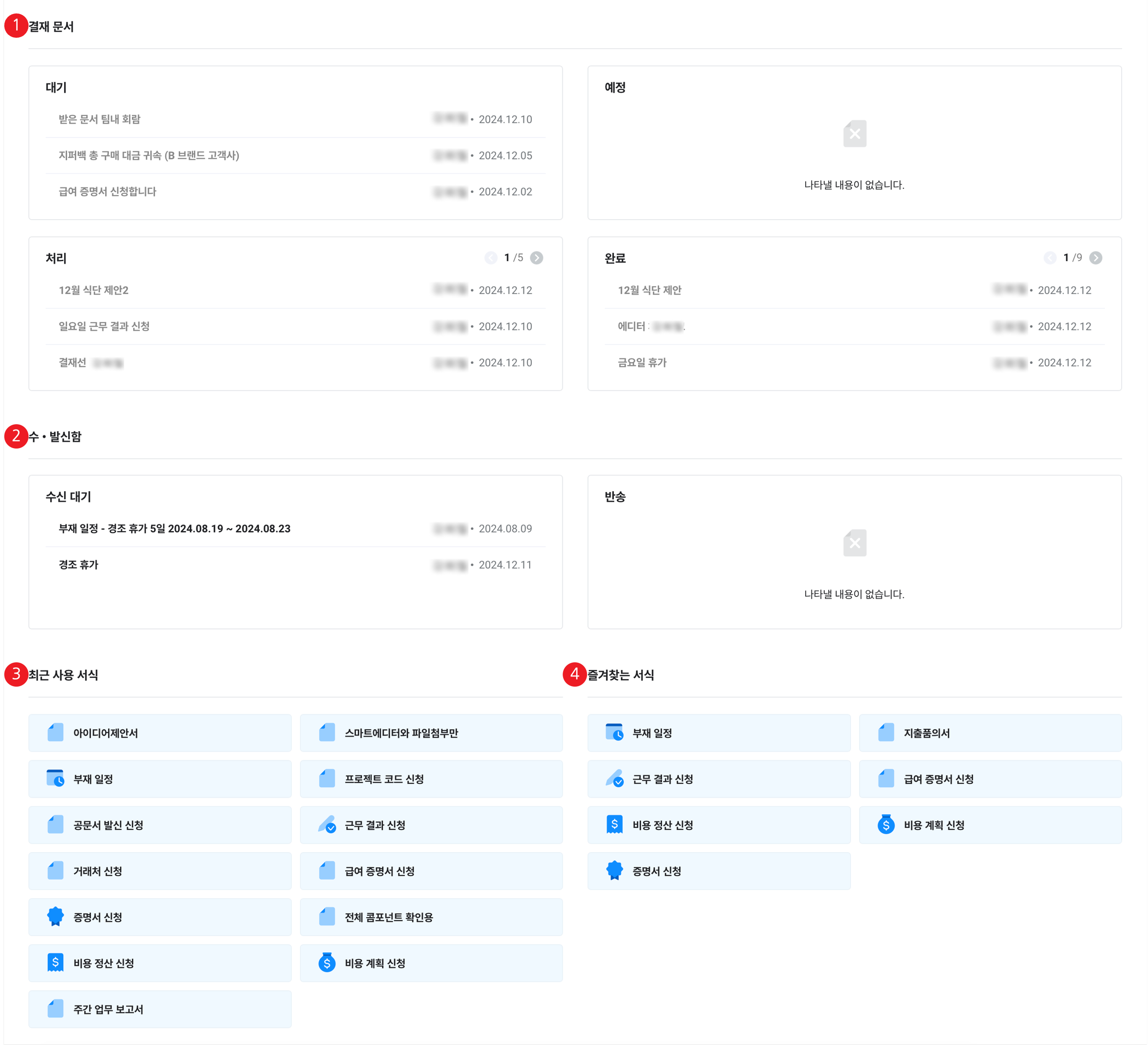Click 주간 업무 보고서 document icon
Image resolution: width=1148 pixels, height=1045 pixels.
pyautogui.click(x=55, y=1009)
